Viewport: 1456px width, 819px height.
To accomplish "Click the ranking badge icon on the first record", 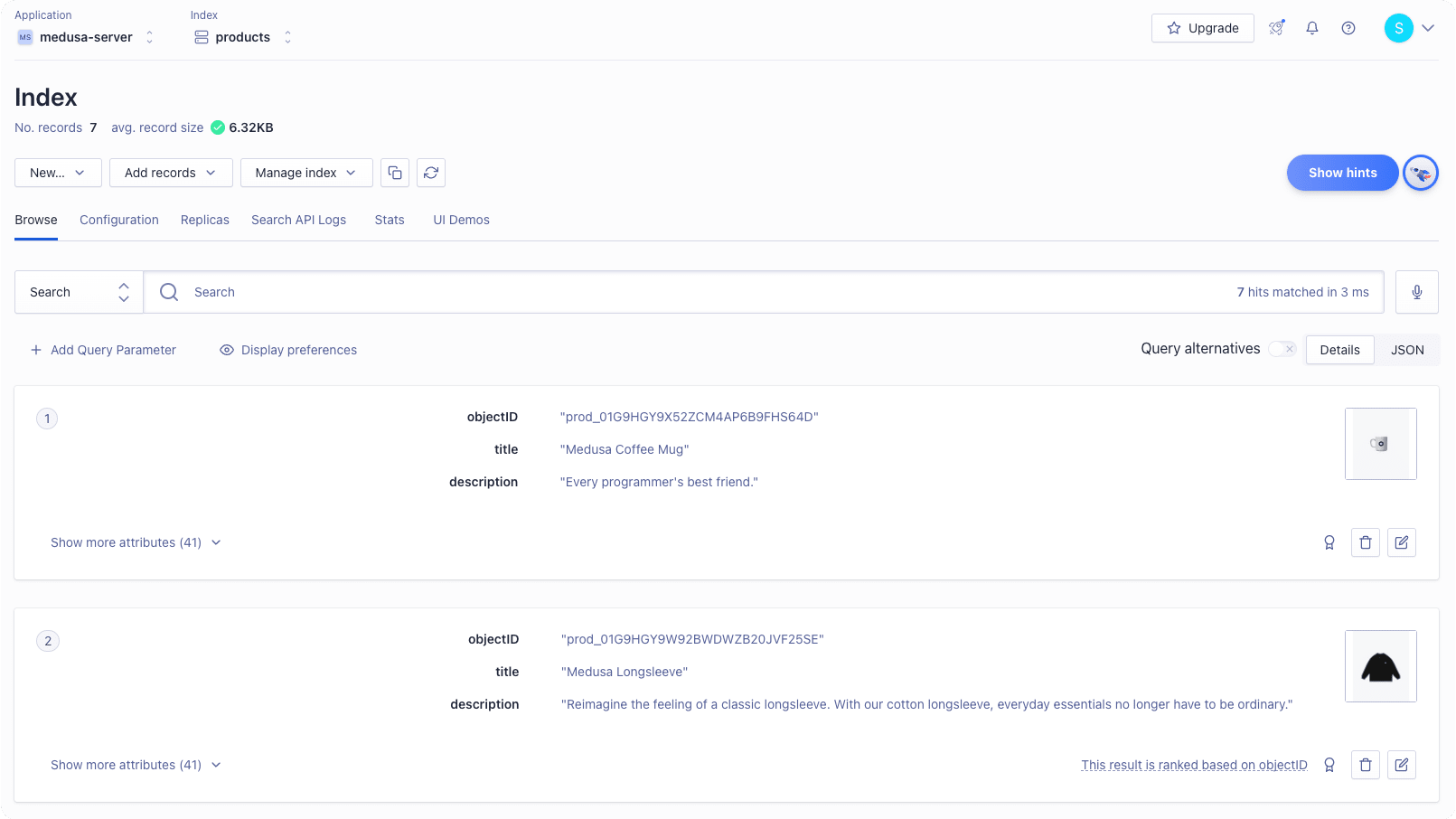I will 1329,542.
